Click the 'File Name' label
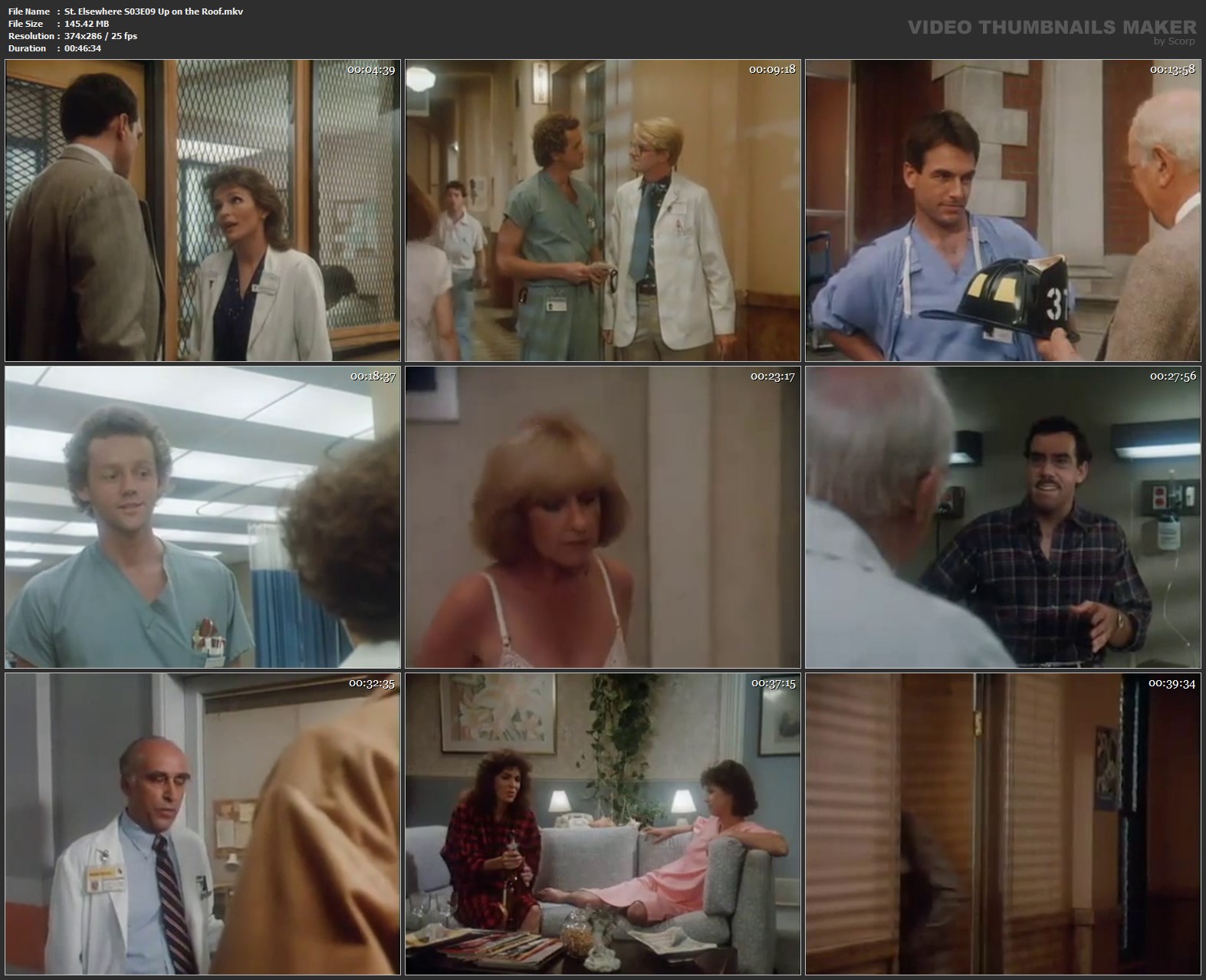1206x980 pixels. click(x=29, y=12)
